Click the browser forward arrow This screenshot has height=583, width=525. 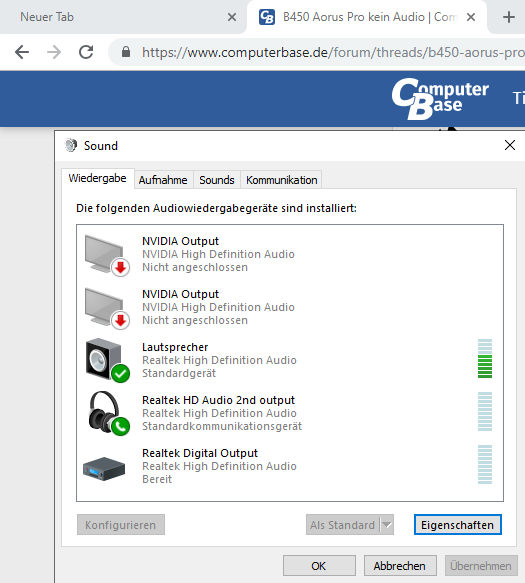54,52
